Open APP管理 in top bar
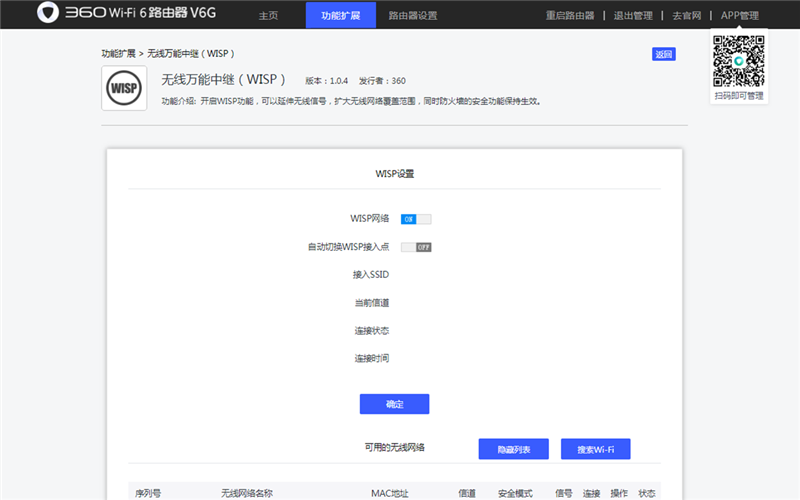The image size is (800, 500). [x=740, y=15]
